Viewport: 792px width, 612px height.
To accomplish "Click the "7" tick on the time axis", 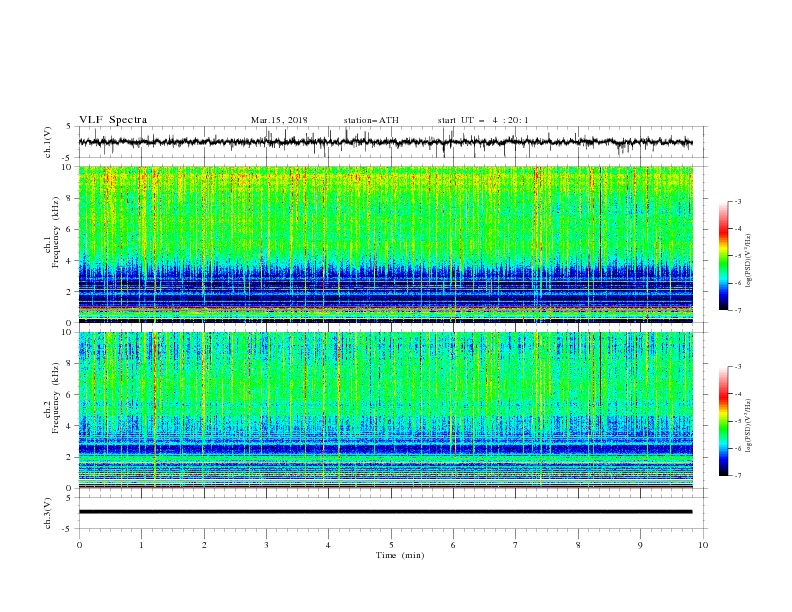I will (516, 545).
